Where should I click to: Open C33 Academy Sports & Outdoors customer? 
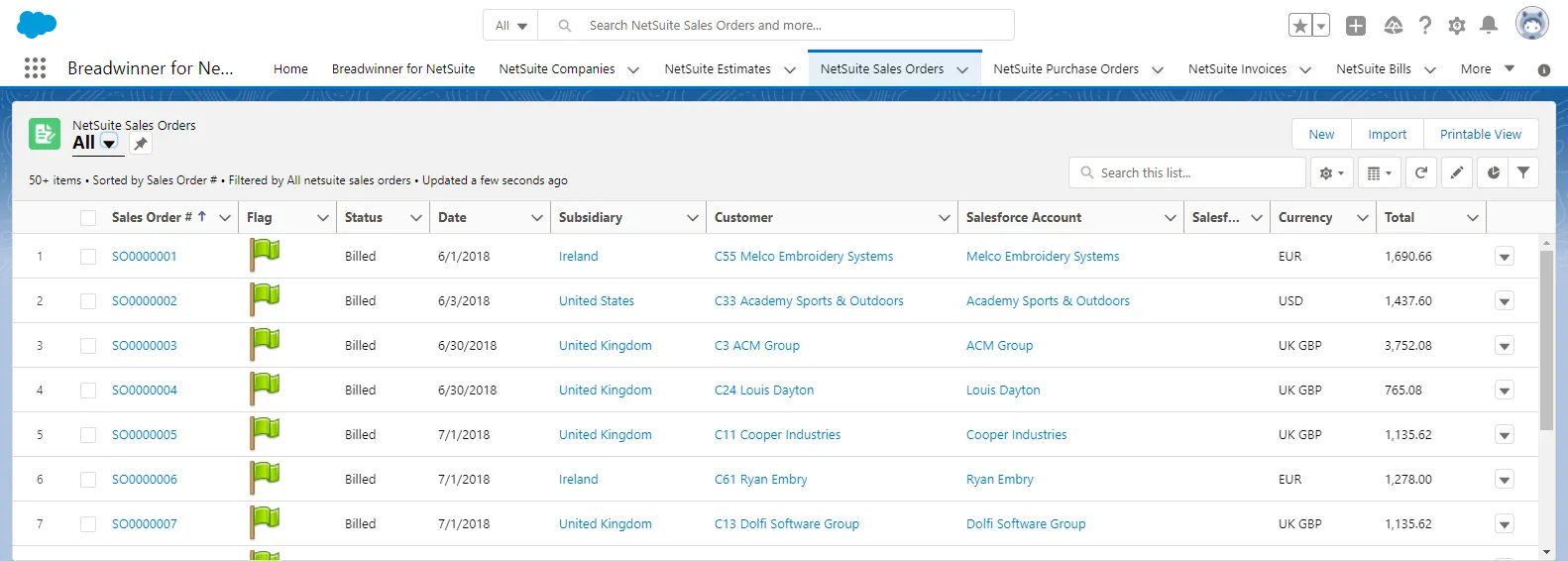click(809, 300)
